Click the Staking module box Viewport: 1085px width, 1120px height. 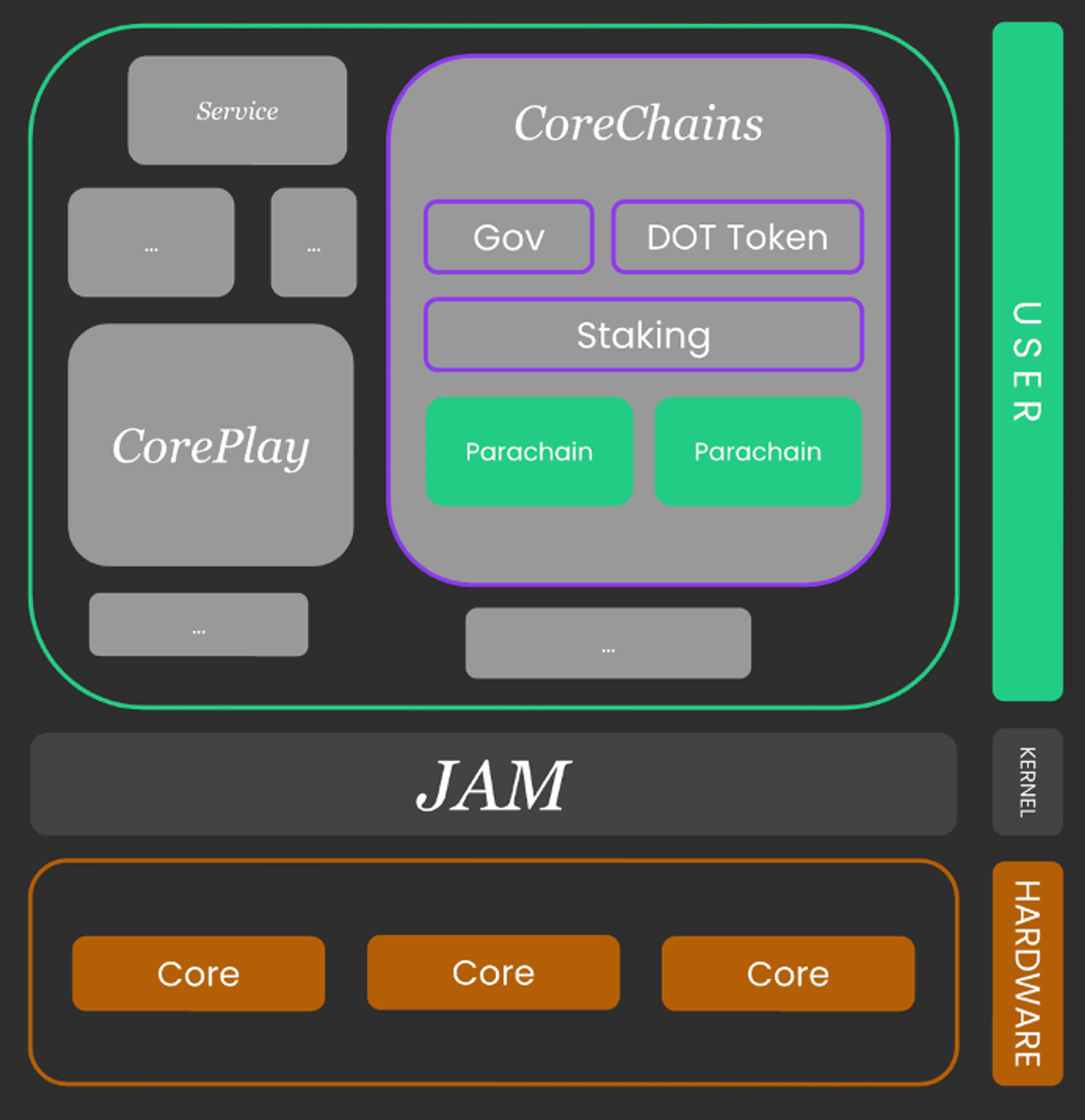[644, 335]
